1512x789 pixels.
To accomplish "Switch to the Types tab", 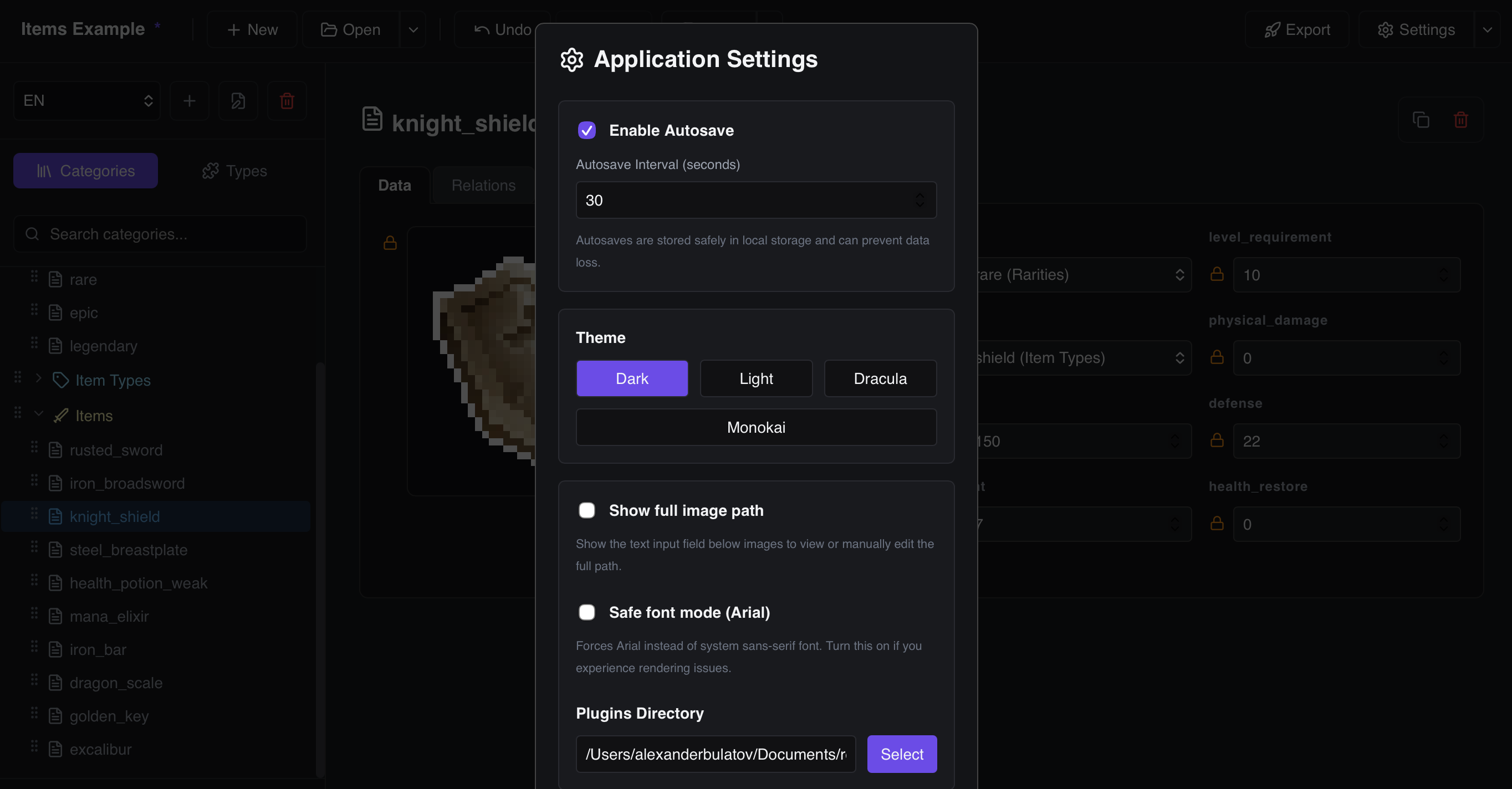I will click(x=234, y=171).
